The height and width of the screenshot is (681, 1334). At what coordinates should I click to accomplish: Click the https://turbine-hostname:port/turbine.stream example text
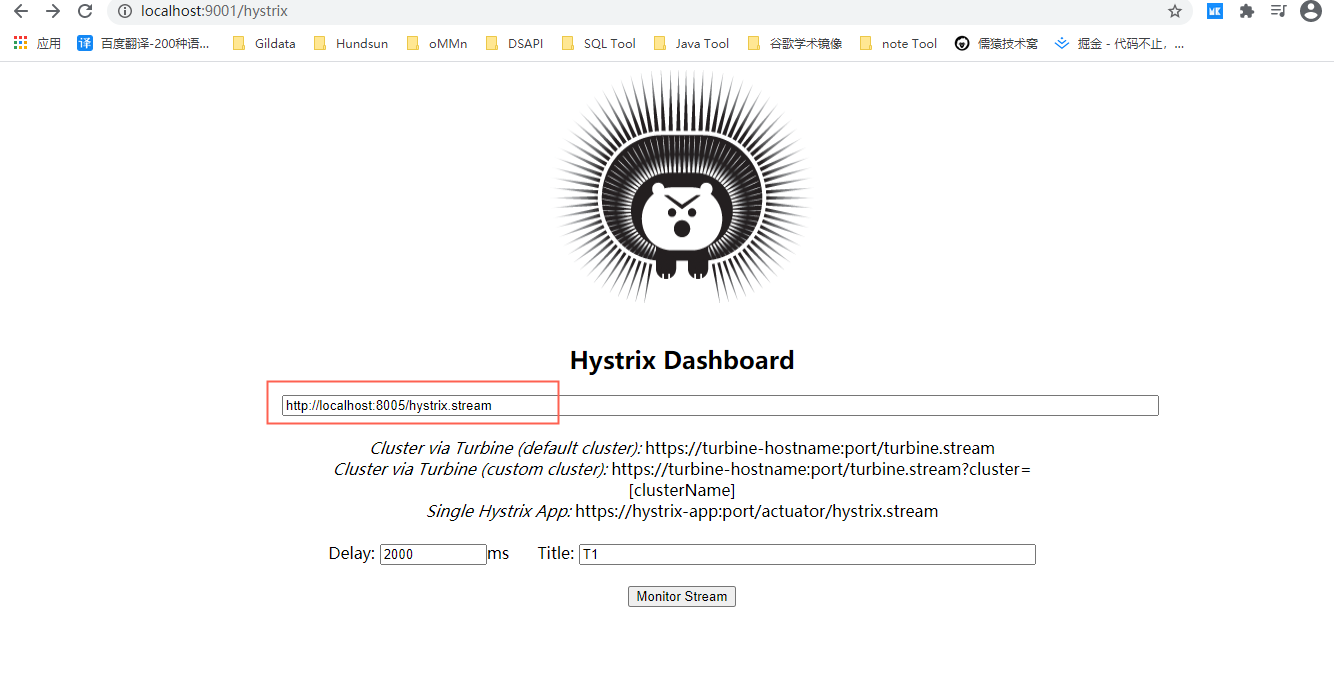click(x=820, y=448)
